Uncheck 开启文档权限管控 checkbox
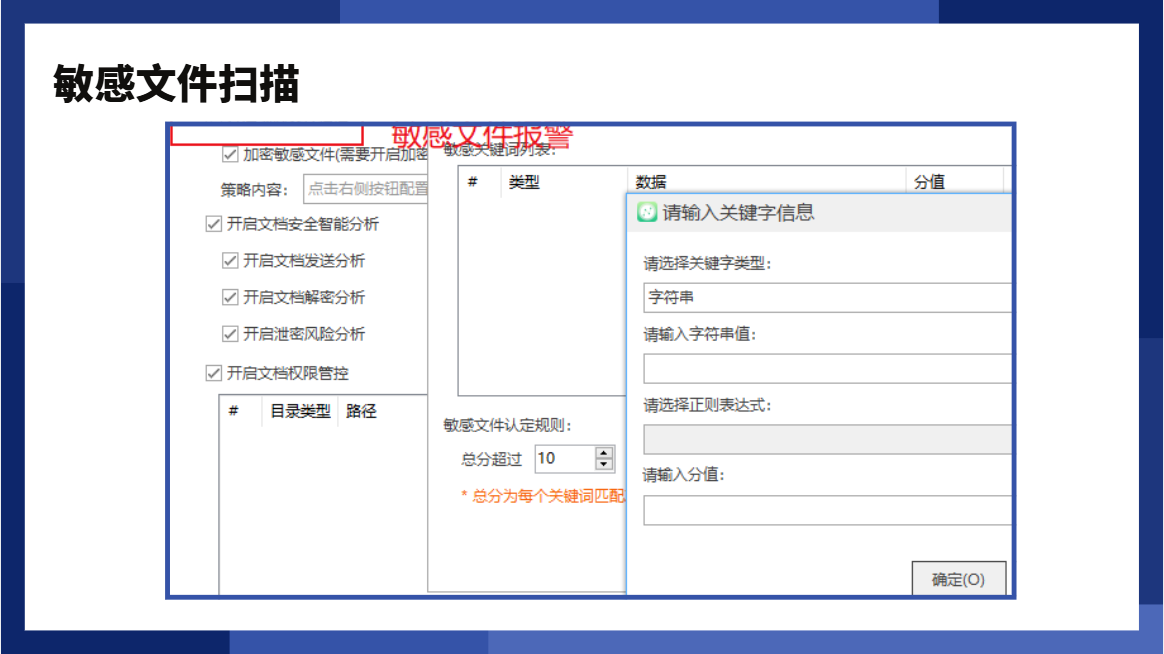The width and height of the screenshot is (1164, 654). click(214, 373)
